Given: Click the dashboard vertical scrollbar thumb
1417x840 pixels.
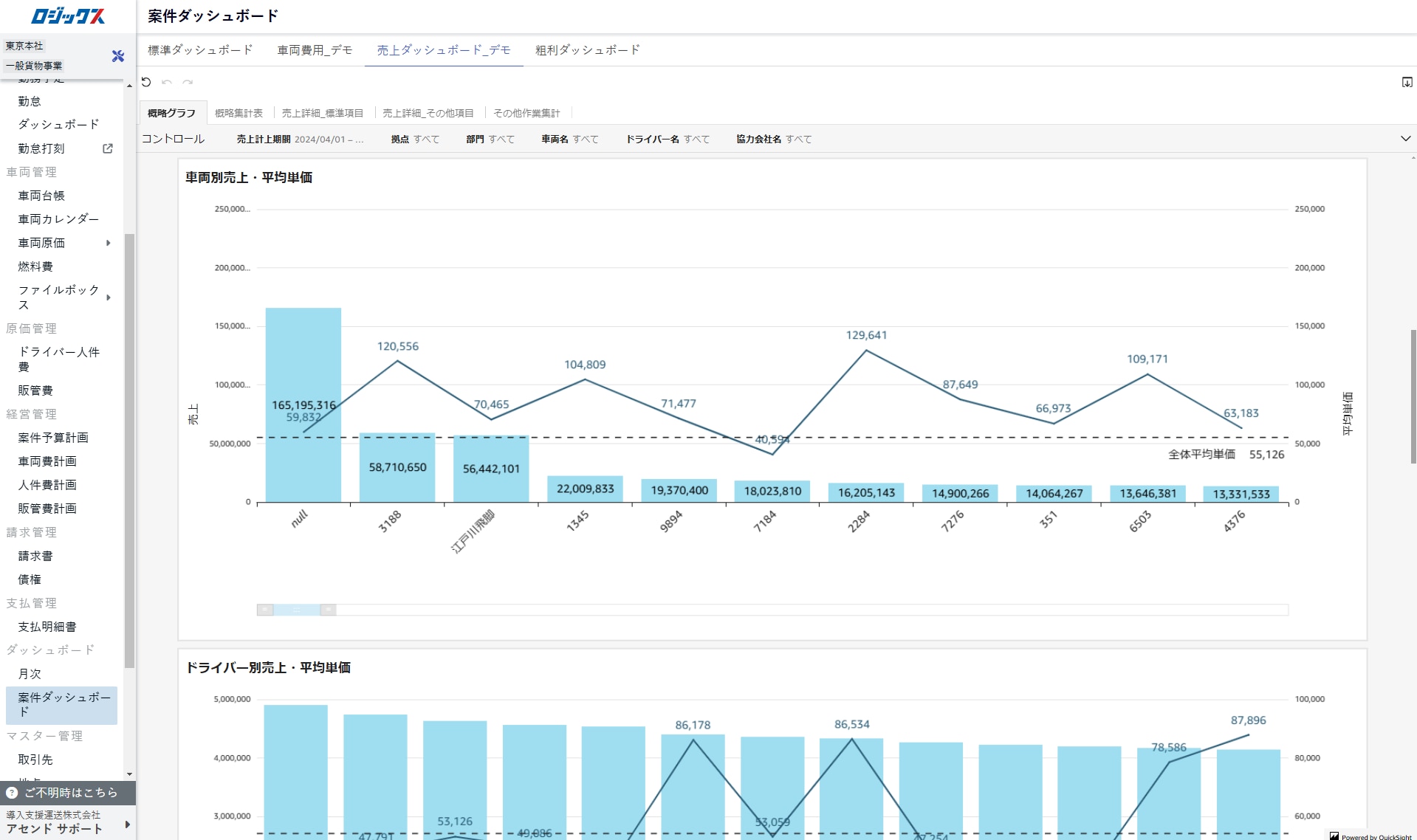Looking at the screenshot, I should click(1413, 396).
